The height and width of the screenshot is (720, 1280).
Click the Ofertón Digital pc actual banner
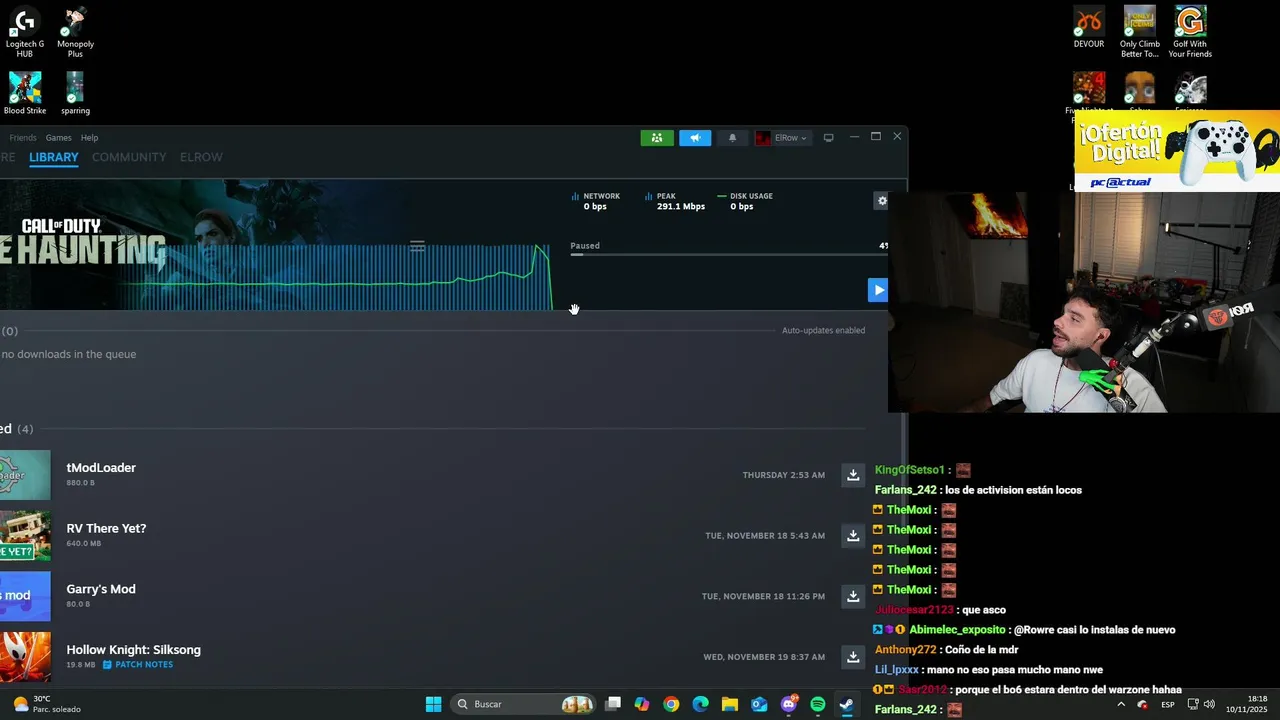tap(1177, 150)
